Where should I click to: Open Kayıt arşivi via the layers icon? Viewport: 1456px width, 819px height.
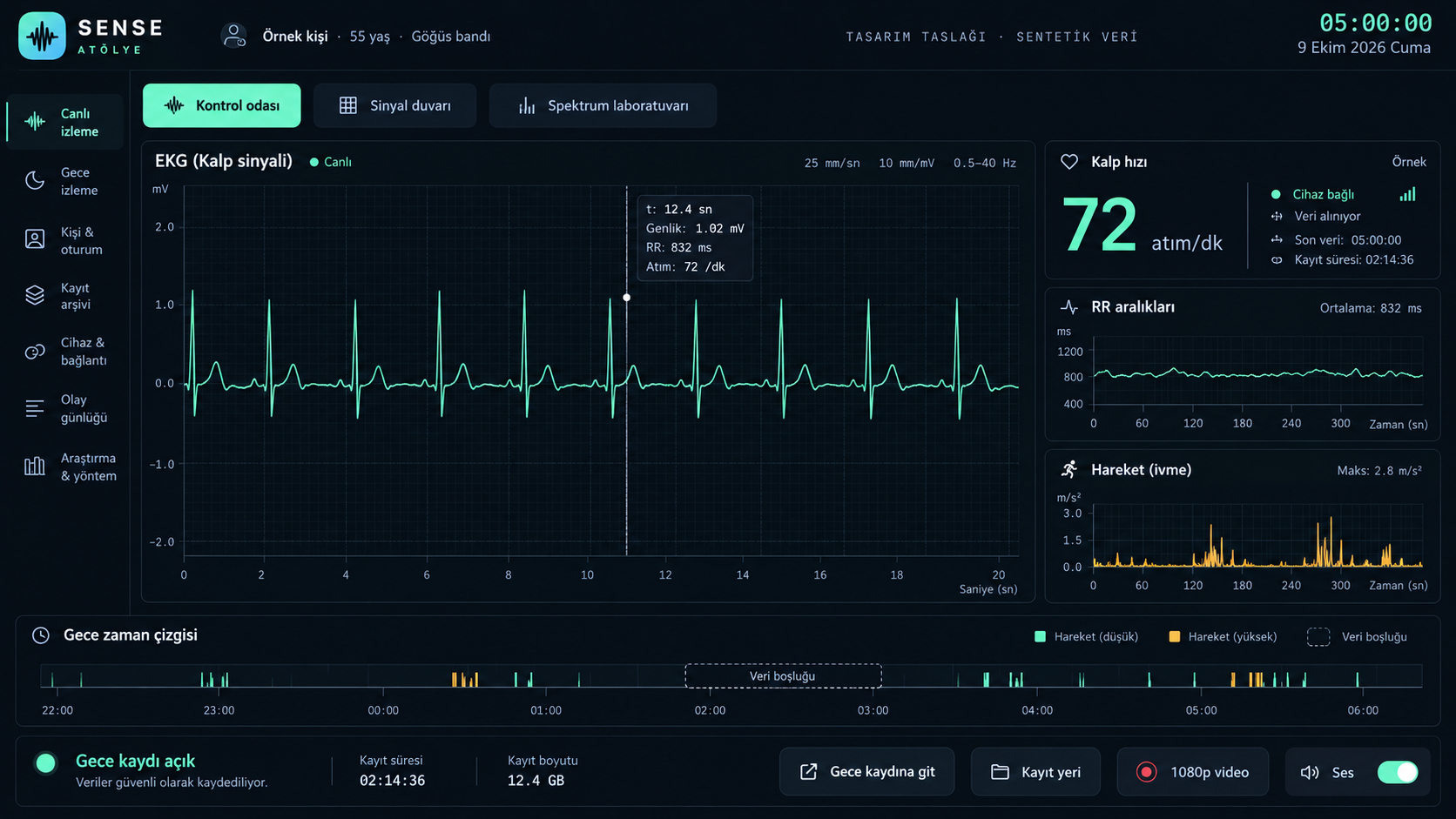[x=35, y=296]
